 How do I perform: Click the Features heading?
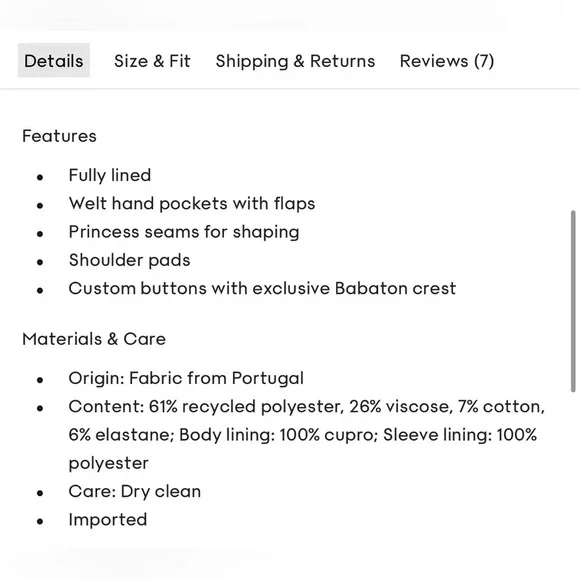59,136
